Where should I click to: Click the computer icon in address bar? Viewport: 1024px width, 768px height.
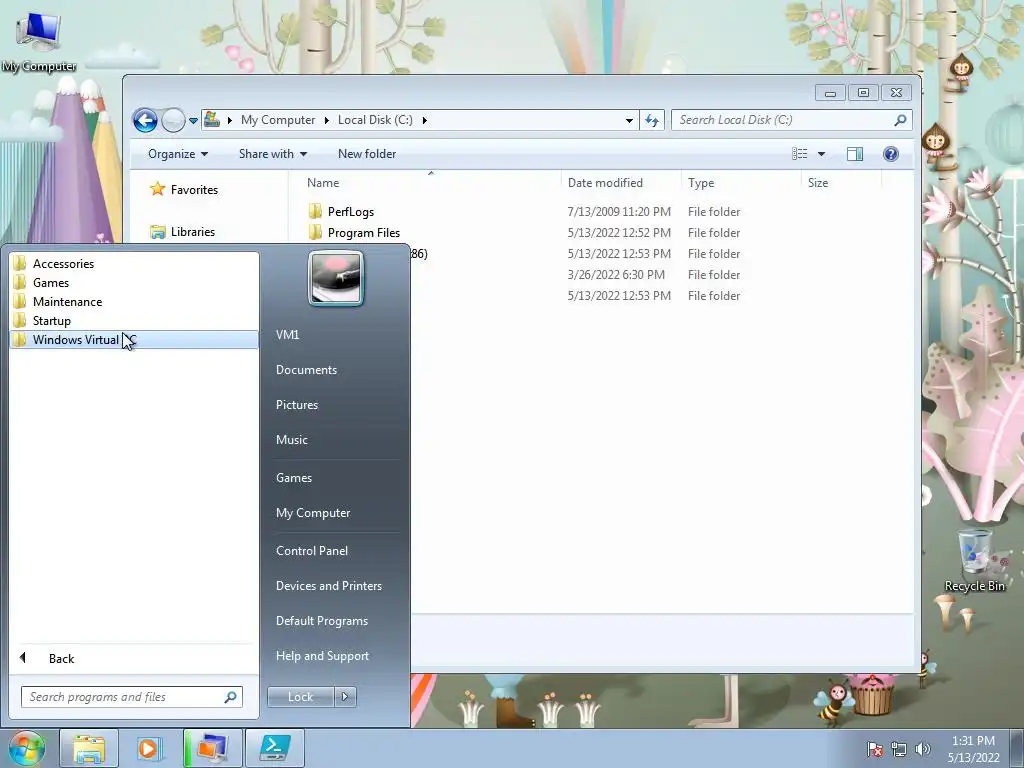[212, 120]
